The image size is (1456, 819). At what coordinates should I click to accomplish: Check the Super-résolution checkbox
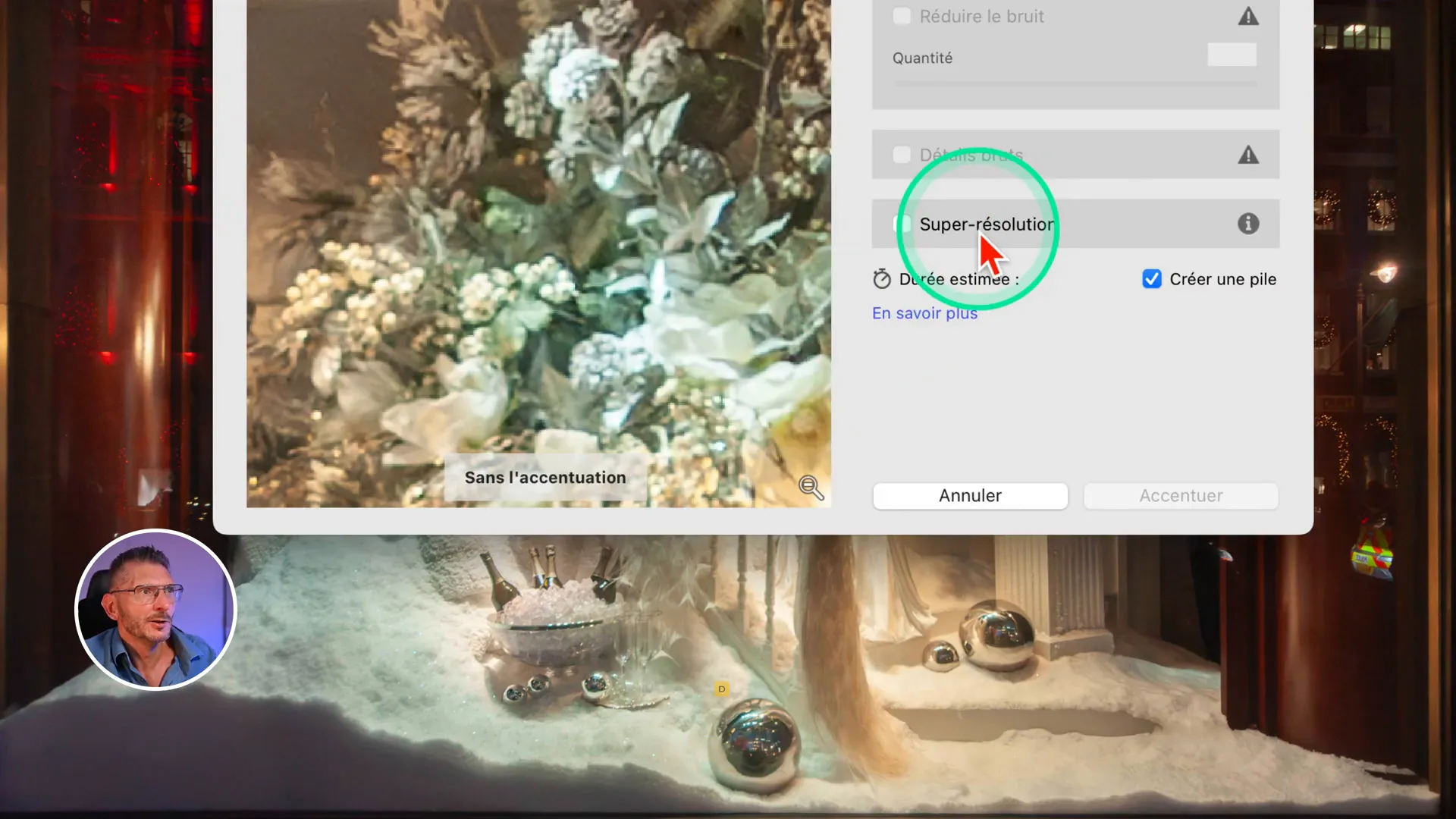(x=902, y=224)
